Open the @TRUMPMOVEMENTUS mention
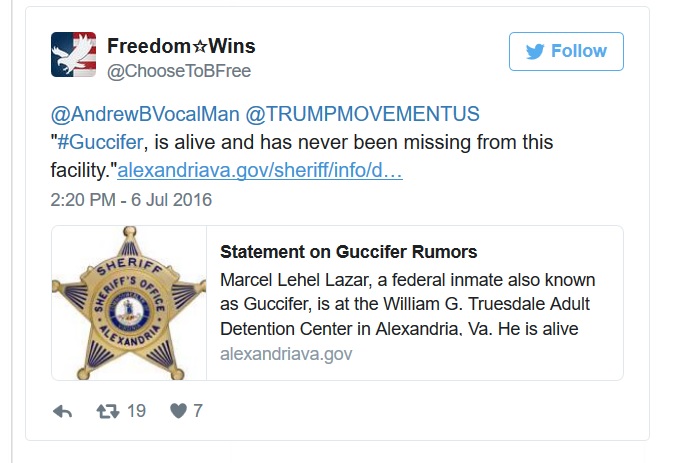Viewport: 687px width, 463px height. [362, 114]
